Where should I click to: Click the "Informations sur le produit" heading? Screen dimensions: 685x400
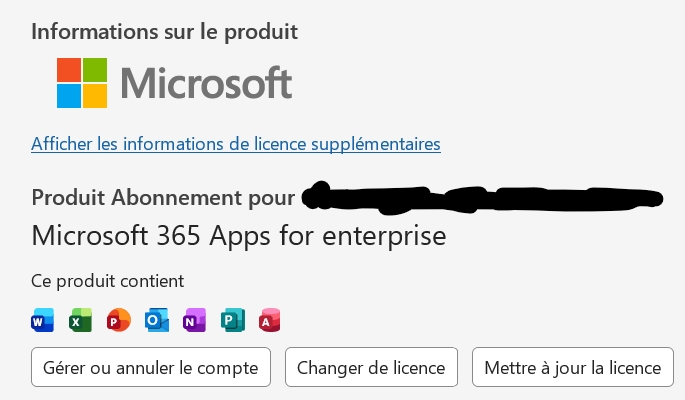pos(165,30)
